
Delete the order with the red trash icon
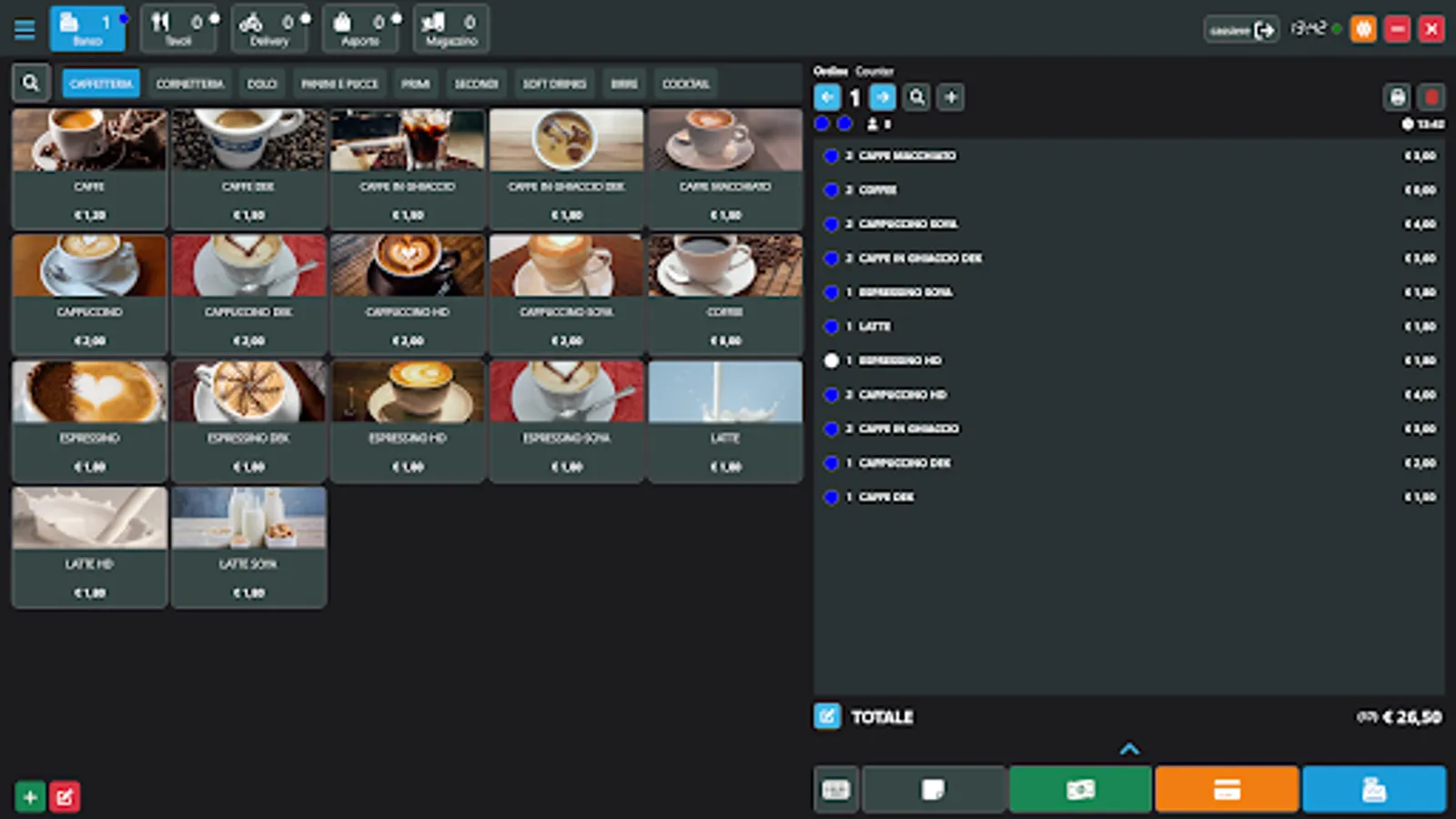(1432, 97)
